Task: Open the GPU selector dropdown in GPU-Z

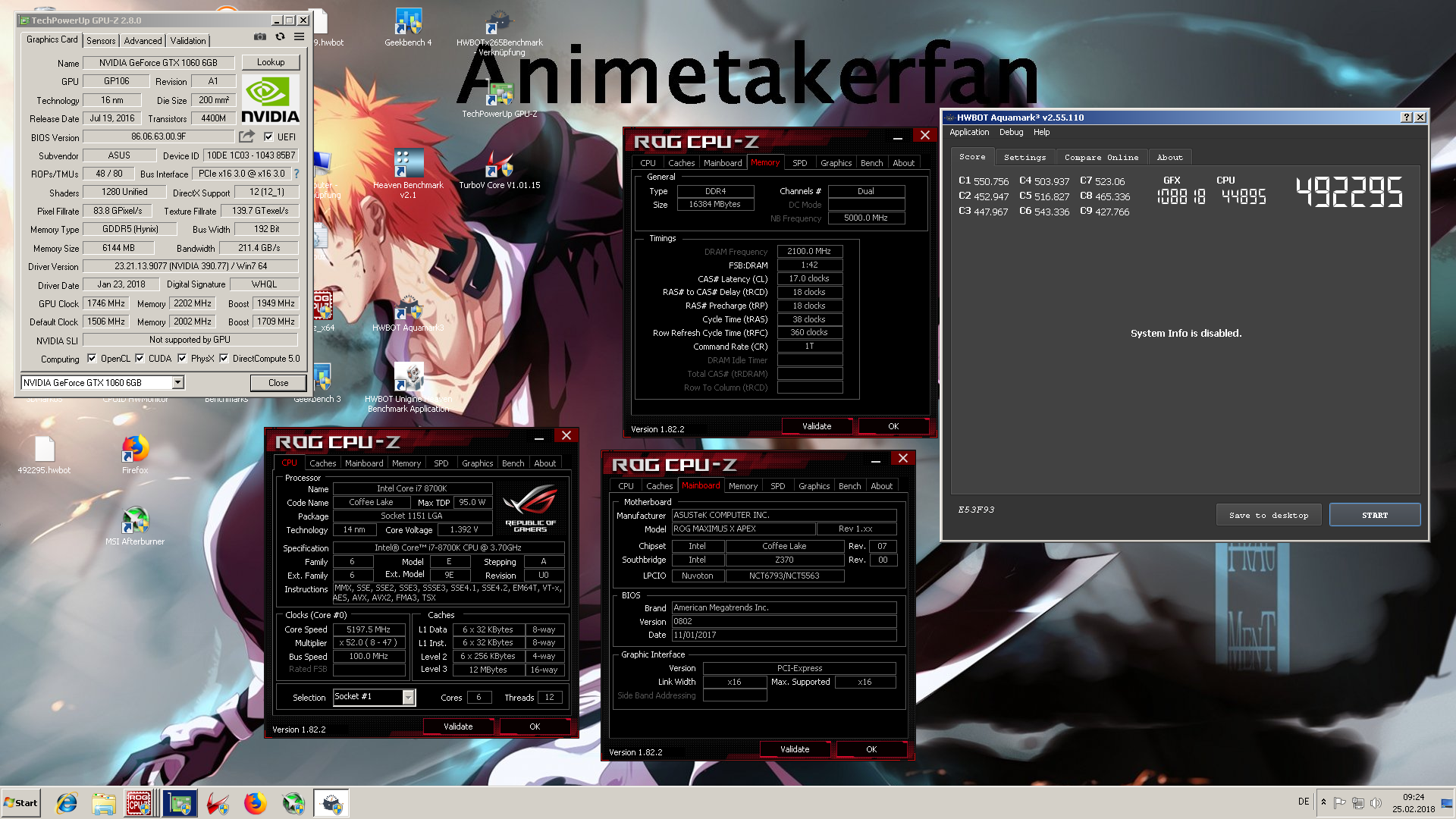Action: (x=177, y=383)
